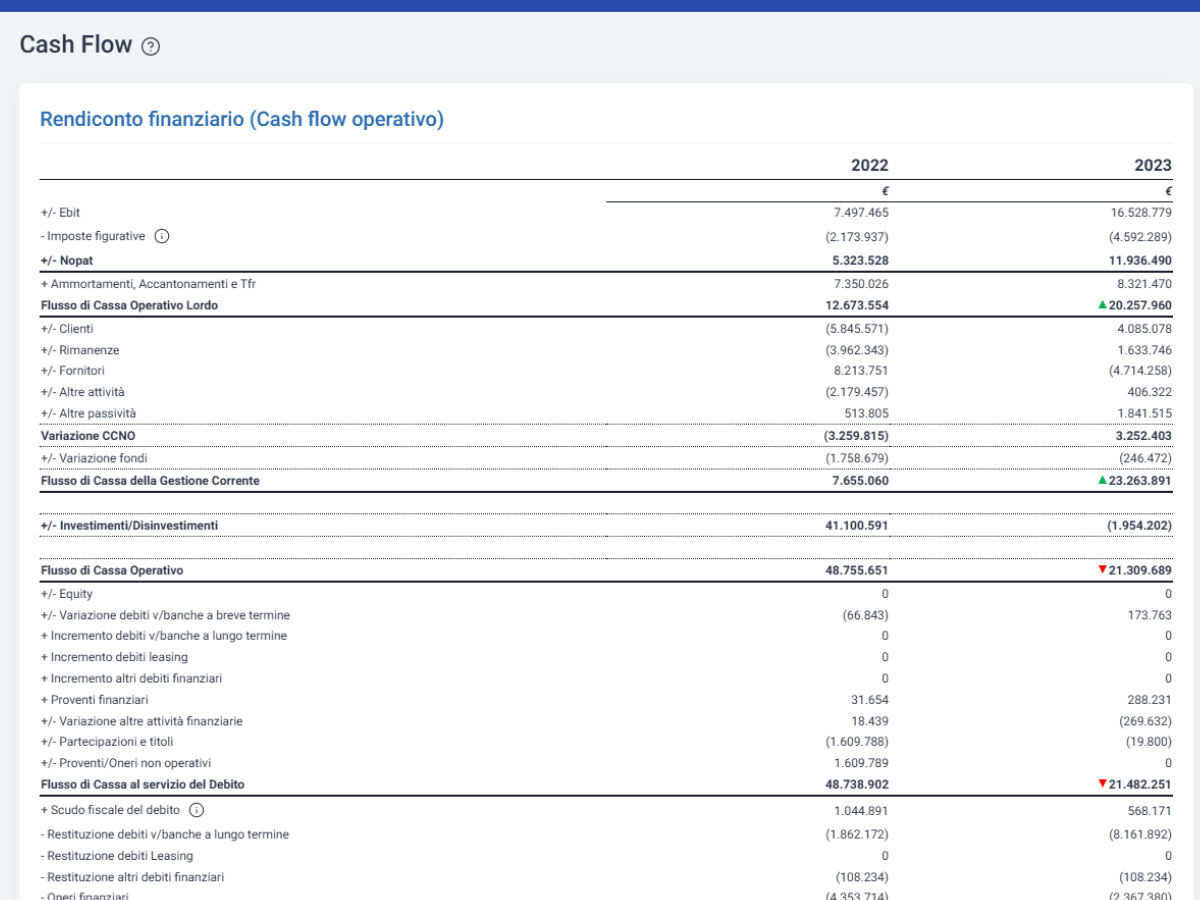Show info for Scudo fiscale del debito
Image resolution: width=1200 pixels, height=900 pixels.
click(x=196, y=811)
